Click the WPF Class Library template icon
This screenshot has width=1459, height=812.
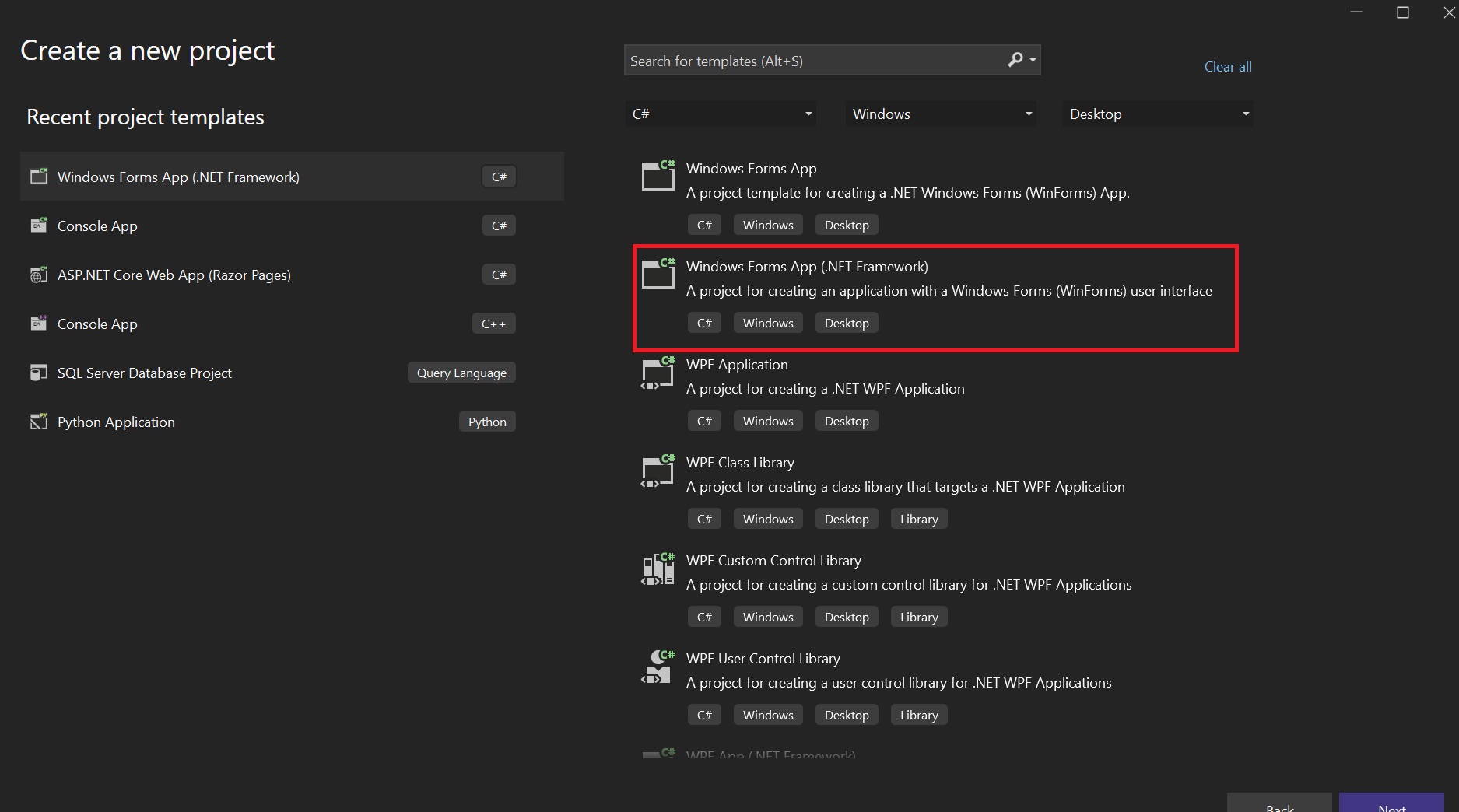pyautogui.click(x=658, y=471)
